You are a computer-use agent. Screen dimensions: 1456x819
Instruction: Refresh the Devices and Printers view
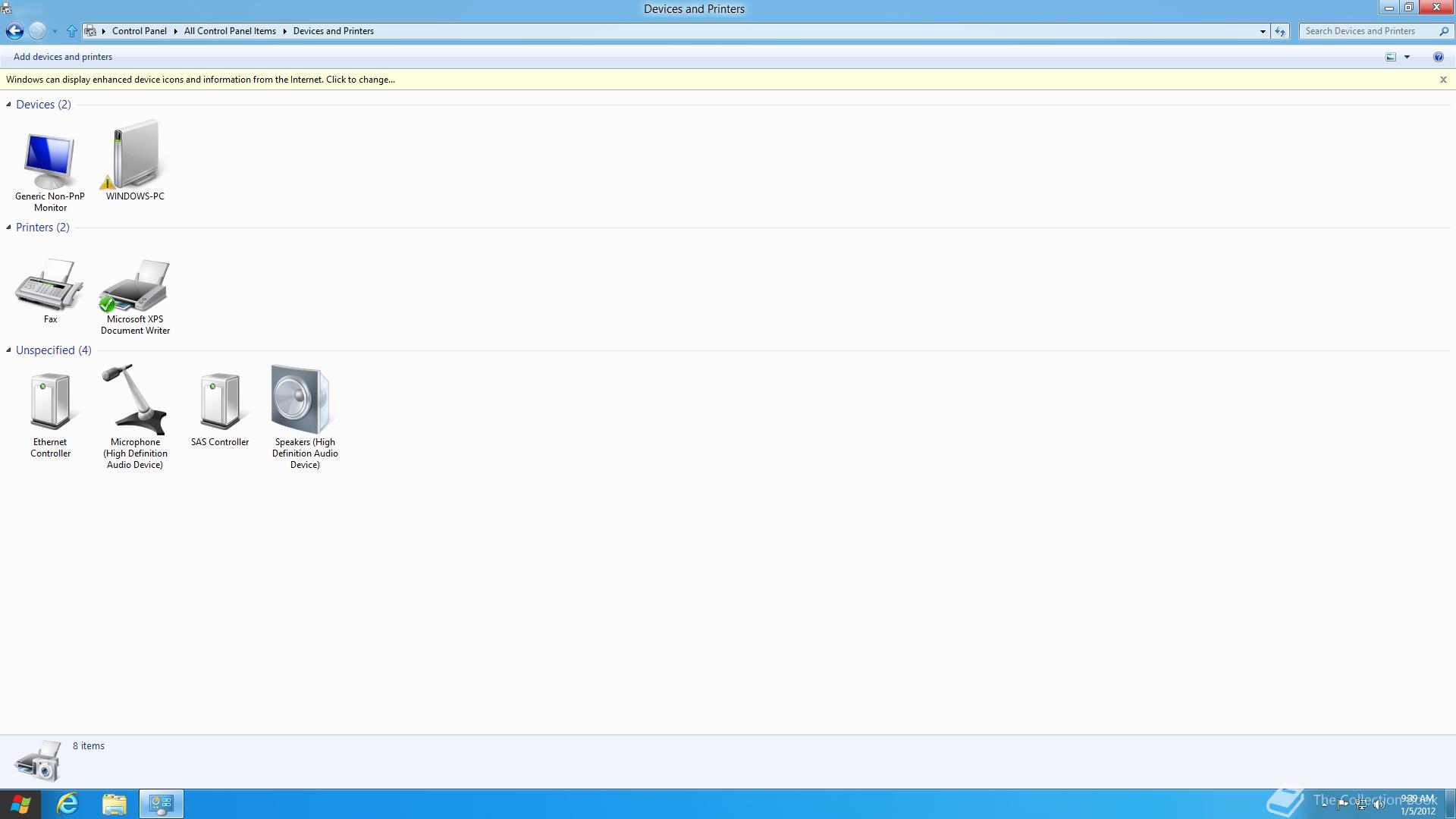point(1280,31)
